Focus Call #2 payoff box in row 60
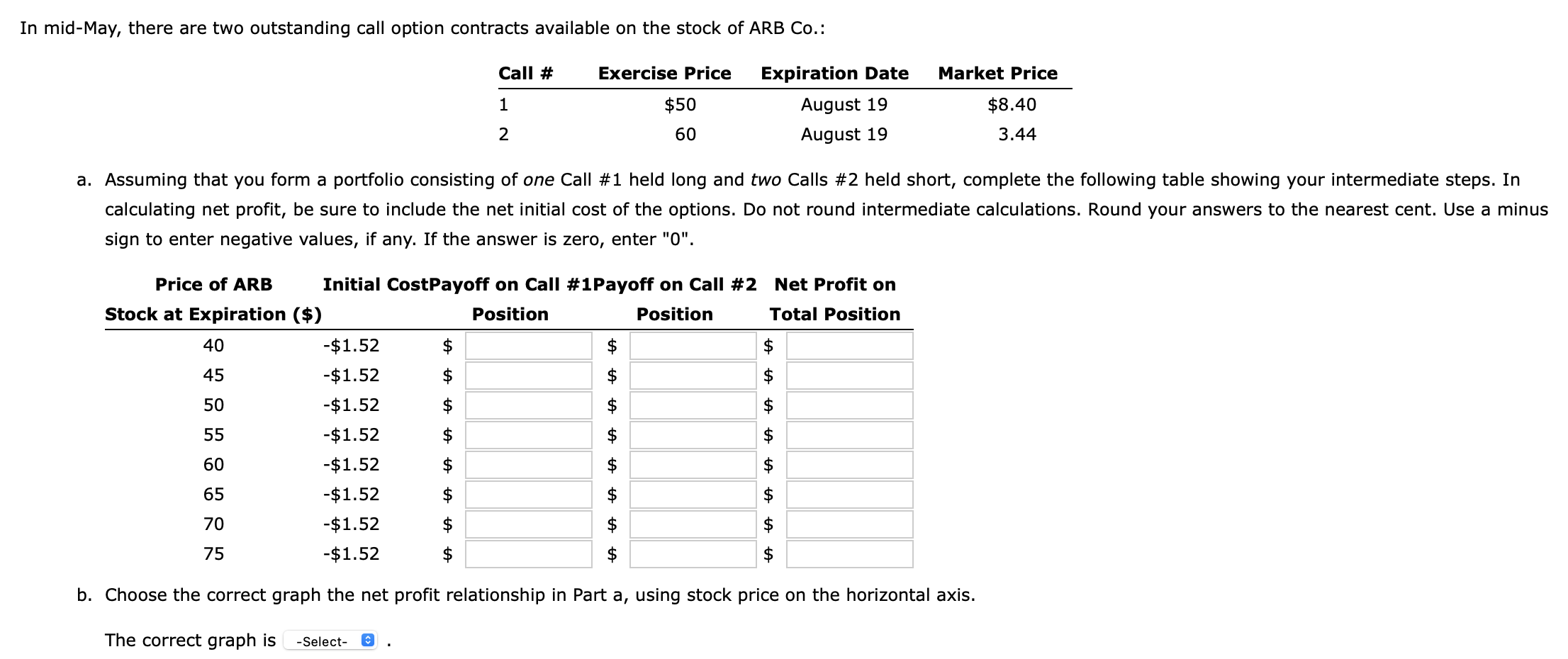Screen dimensions: 1568x659 pos(693,465)
